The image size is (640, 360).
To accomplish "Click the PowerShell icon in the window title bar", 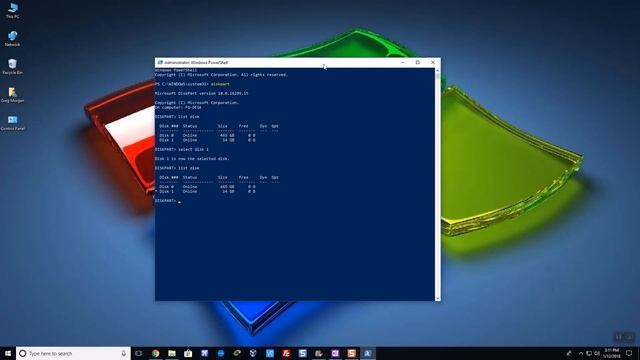I will point(160,62).
